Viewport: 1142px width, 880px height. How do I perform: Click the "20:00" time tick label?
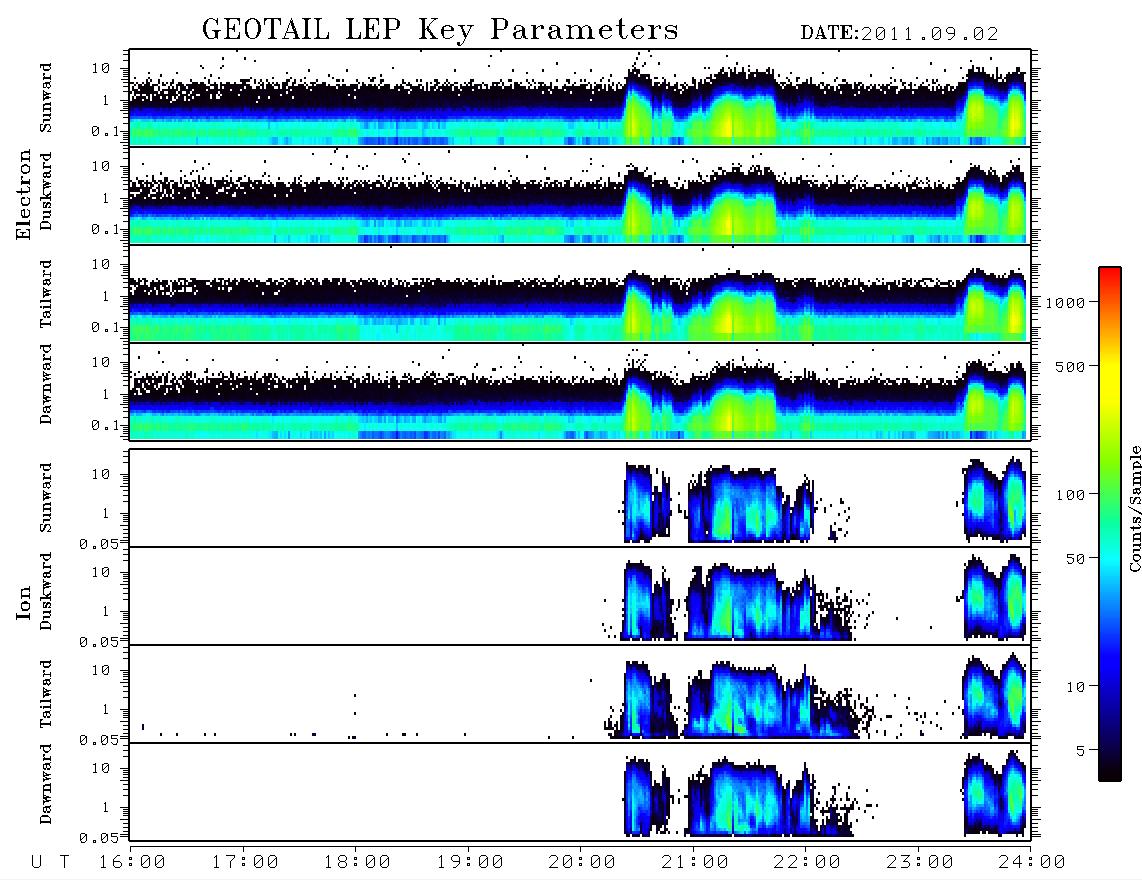click(x=582, y=863)
